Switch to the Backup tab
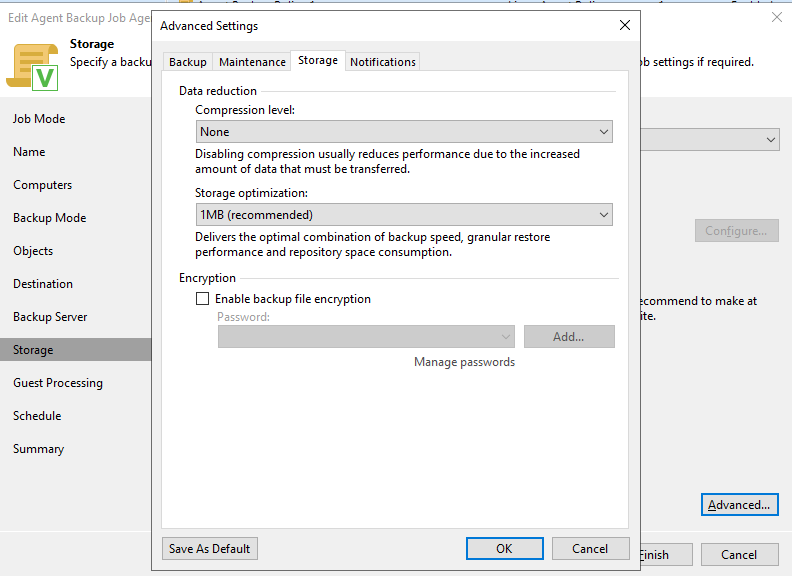The image size is (792, 576). coord(188,62)
